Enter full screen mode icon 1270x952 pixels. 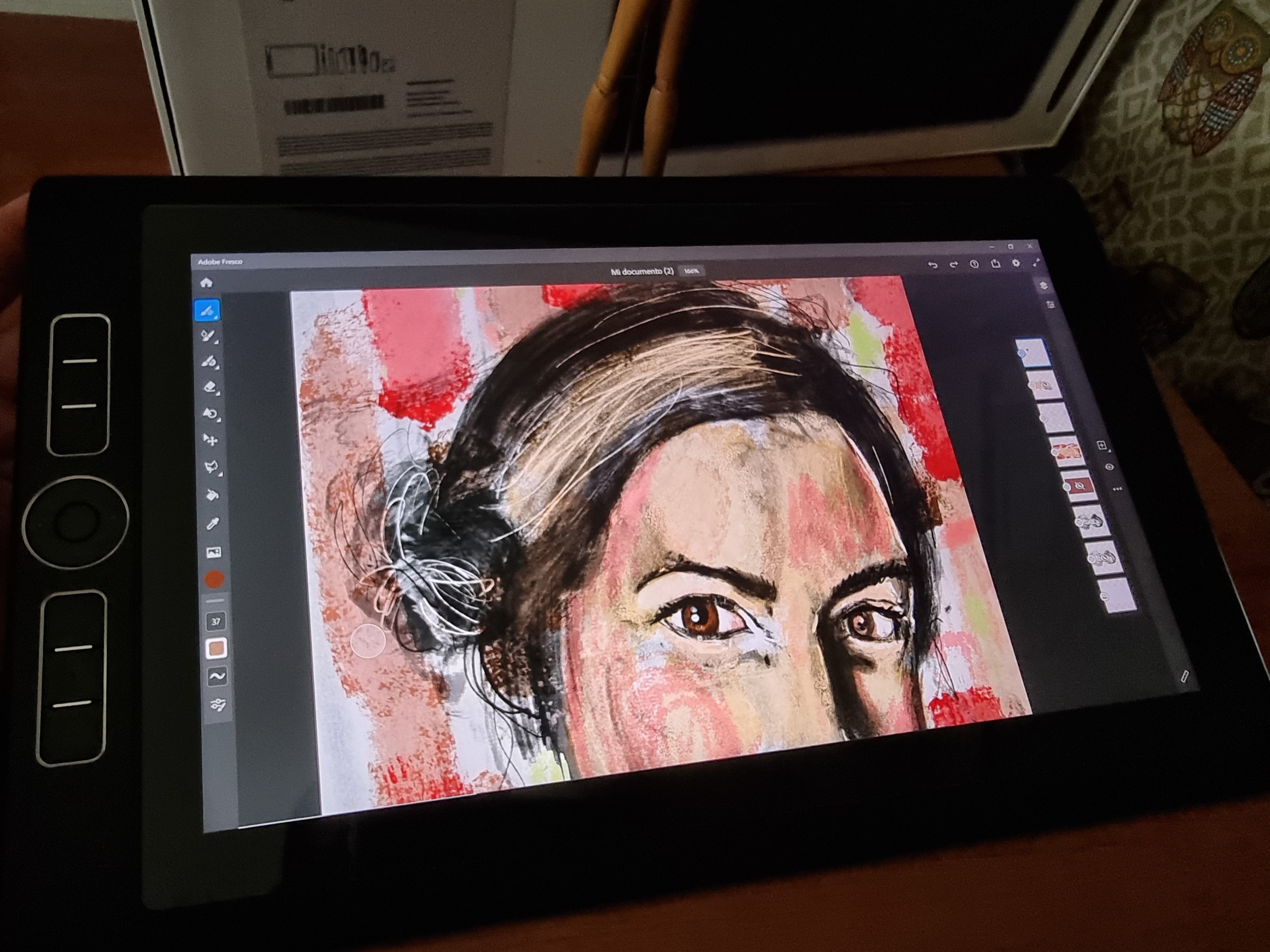1036,263
